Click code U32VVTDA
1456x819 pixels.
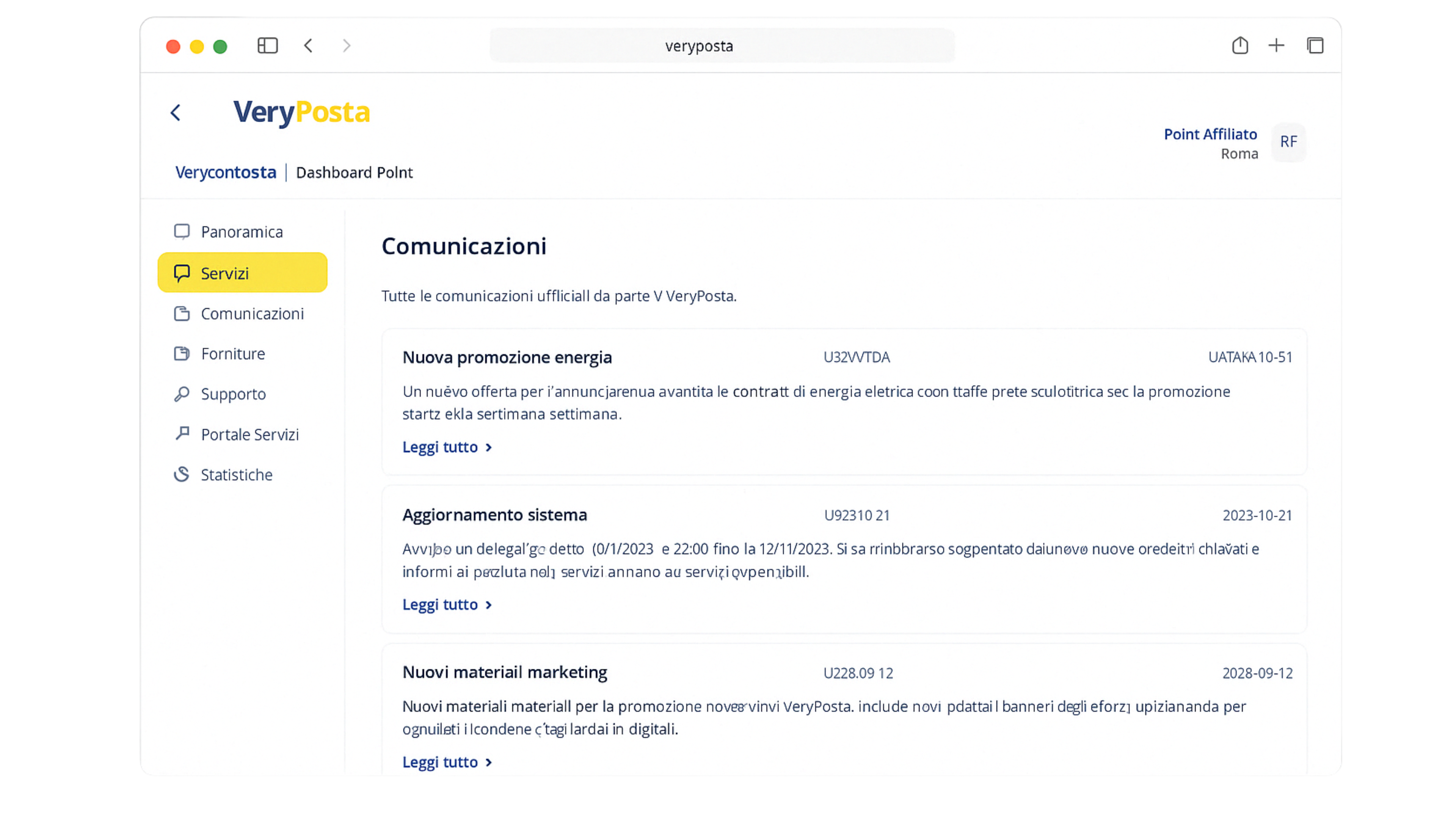[856, 357]
